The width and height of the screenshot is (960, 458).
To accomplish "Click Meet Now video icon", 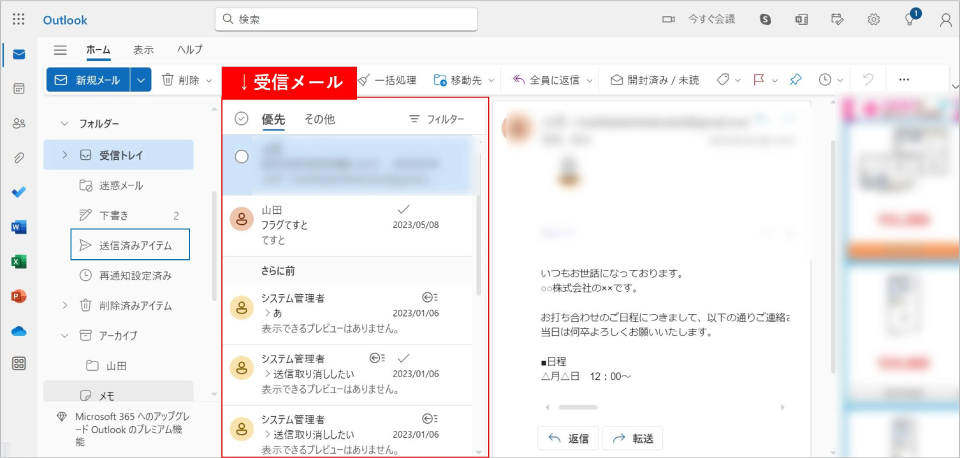I will [x=668, y=20].
